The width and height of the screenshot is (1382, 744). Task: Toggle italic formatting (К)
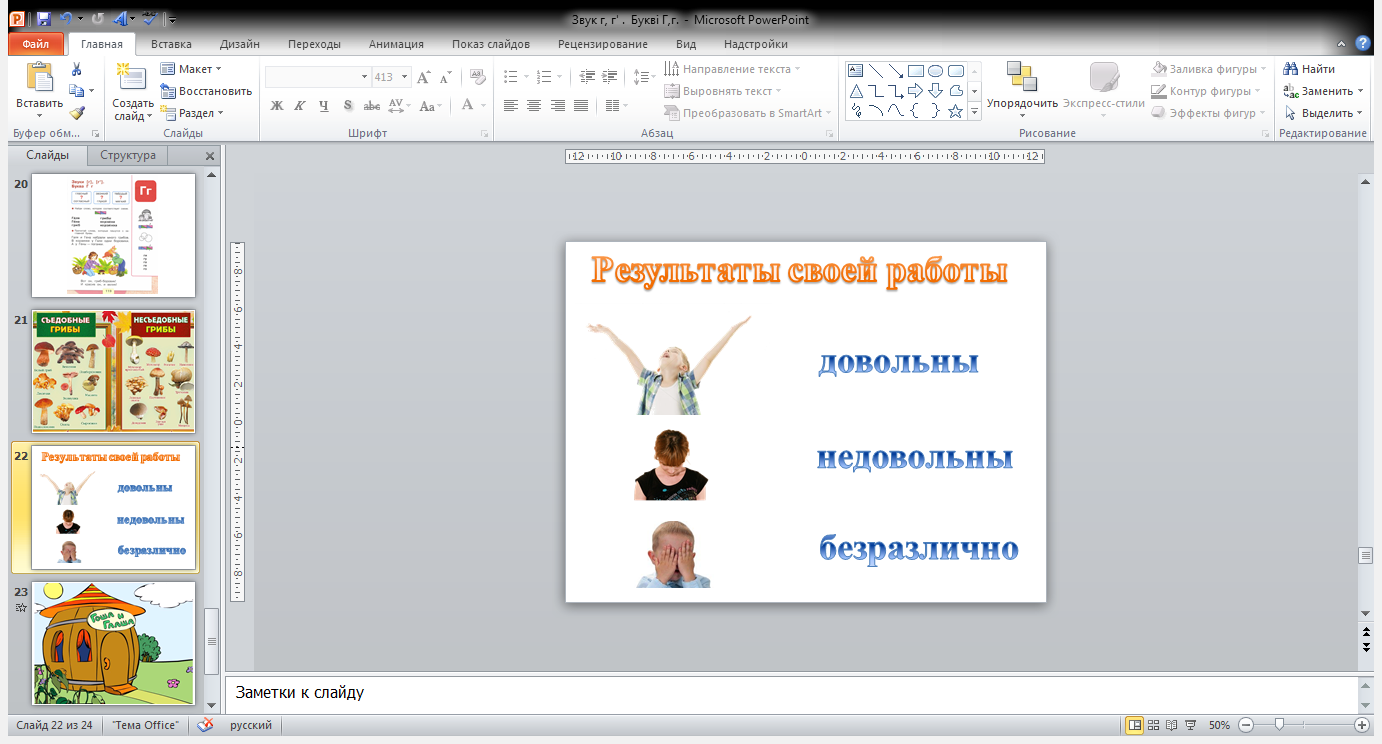click(x=300, y=105)
